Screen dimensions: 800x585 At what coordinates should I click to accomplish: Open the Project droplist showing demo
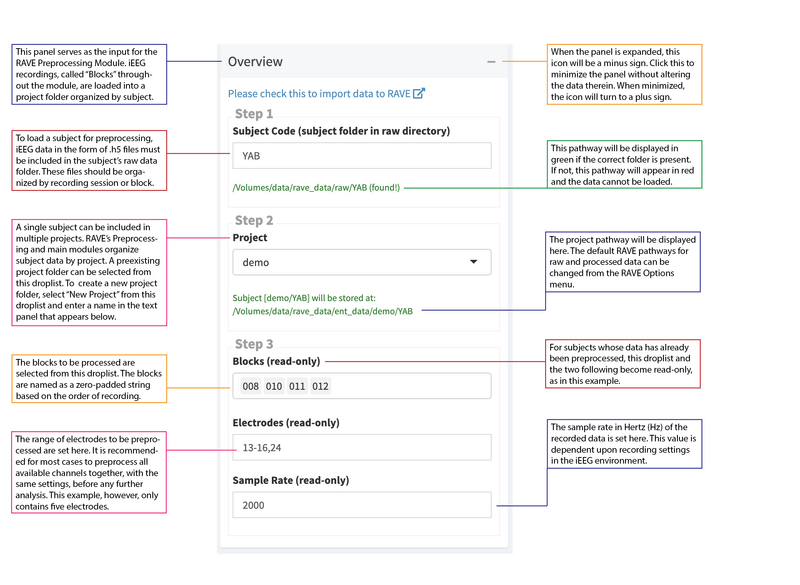[x=362, y=261]
